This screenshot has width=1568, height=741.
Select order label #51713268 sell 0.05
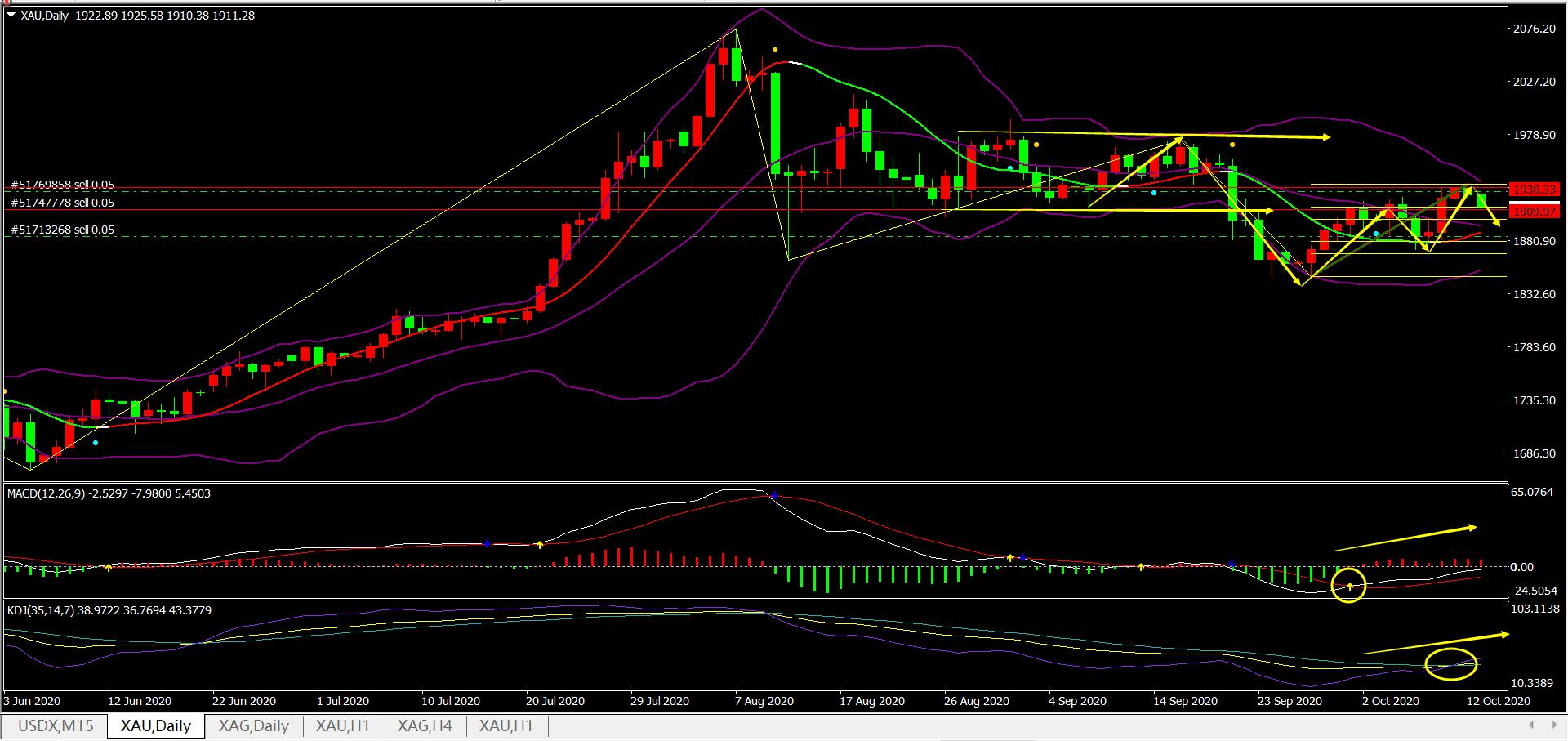(x=63, y=230)
